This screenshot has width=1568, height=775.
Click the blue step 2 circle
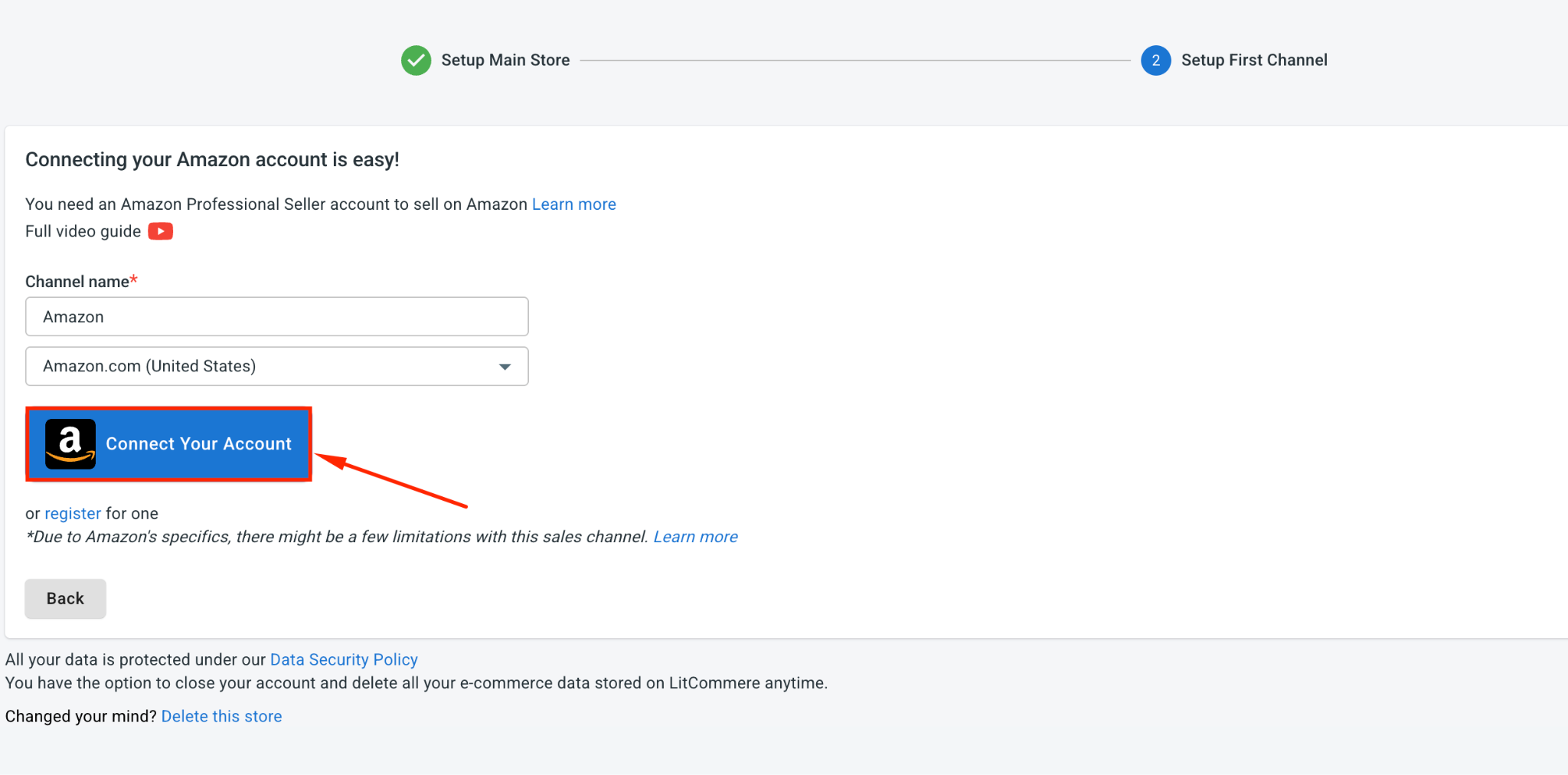point(1155,60)
